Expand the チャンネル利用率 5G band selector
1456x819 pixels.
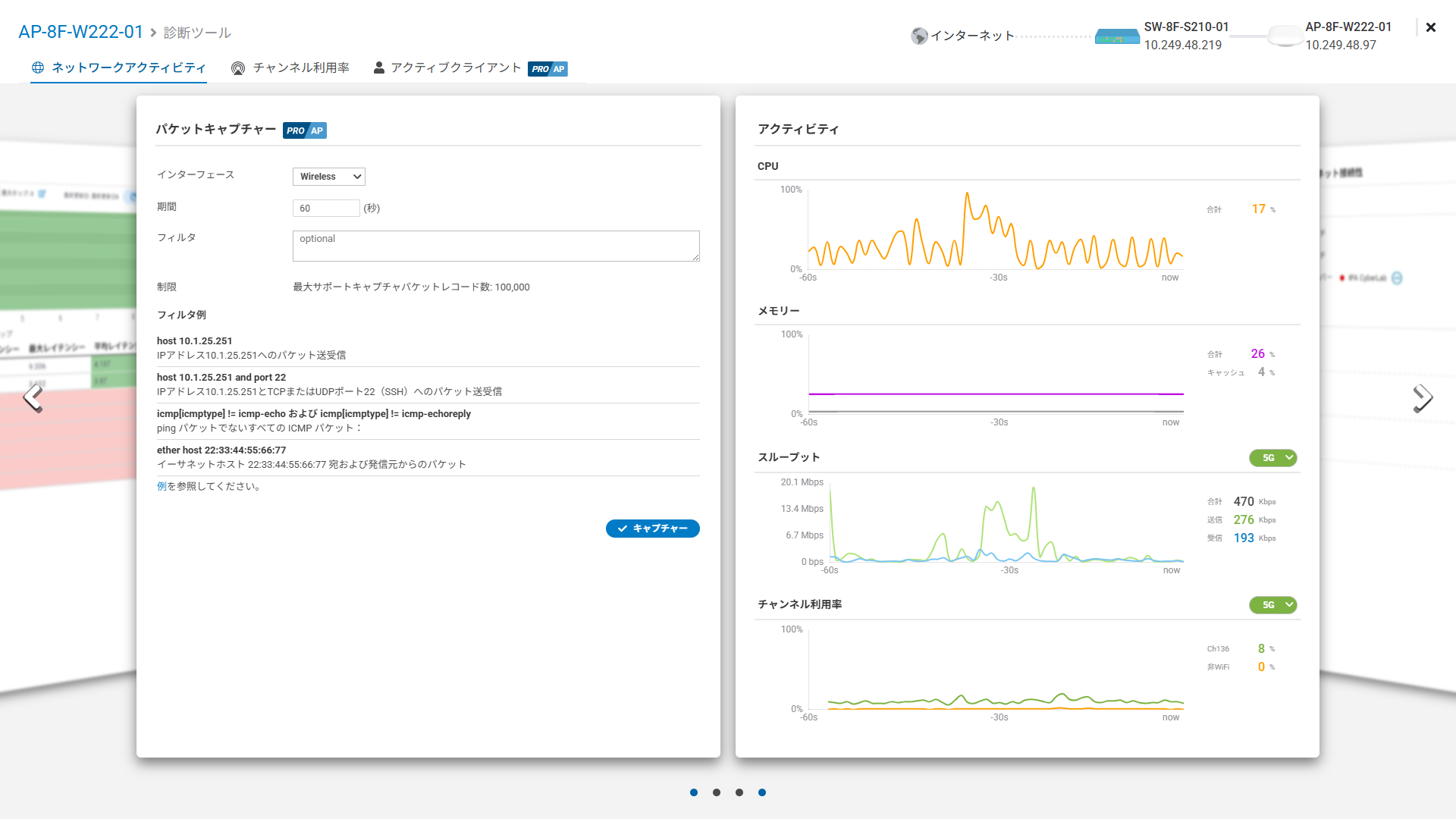click(1272, 605)
